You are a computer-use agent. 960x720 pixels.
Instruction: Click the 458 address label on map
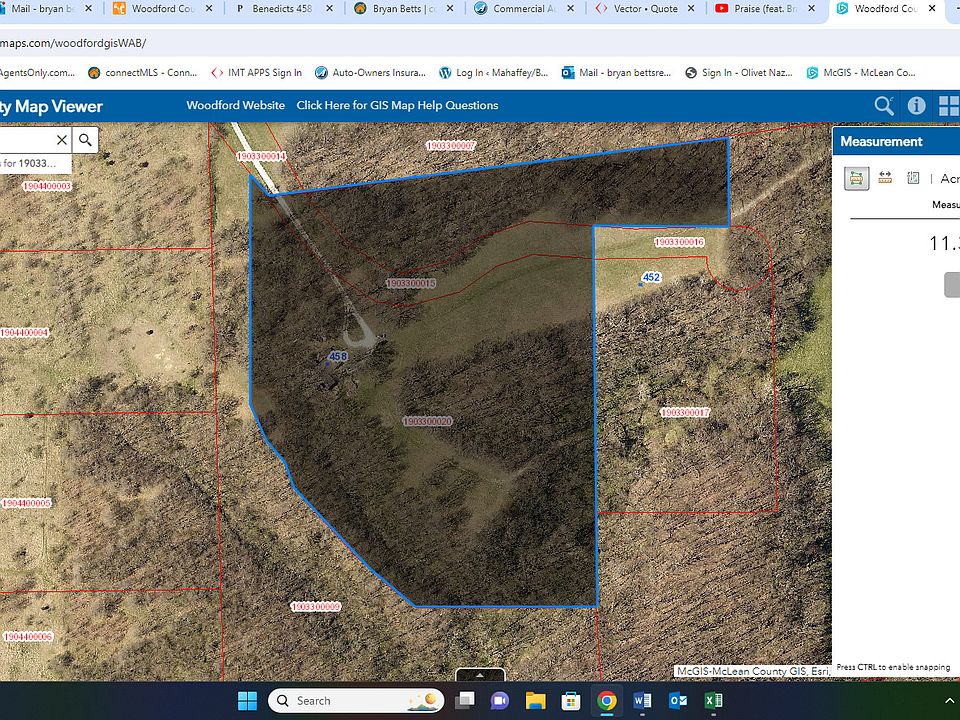[x=337, y=356]
